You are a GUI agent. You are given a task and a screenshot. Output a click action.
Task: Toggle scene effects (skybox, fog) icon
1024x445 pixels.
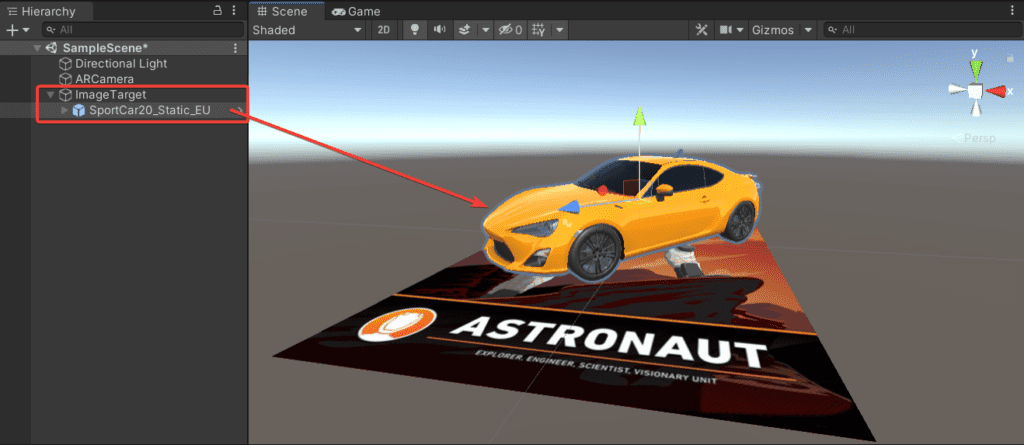tap(464, 29)
